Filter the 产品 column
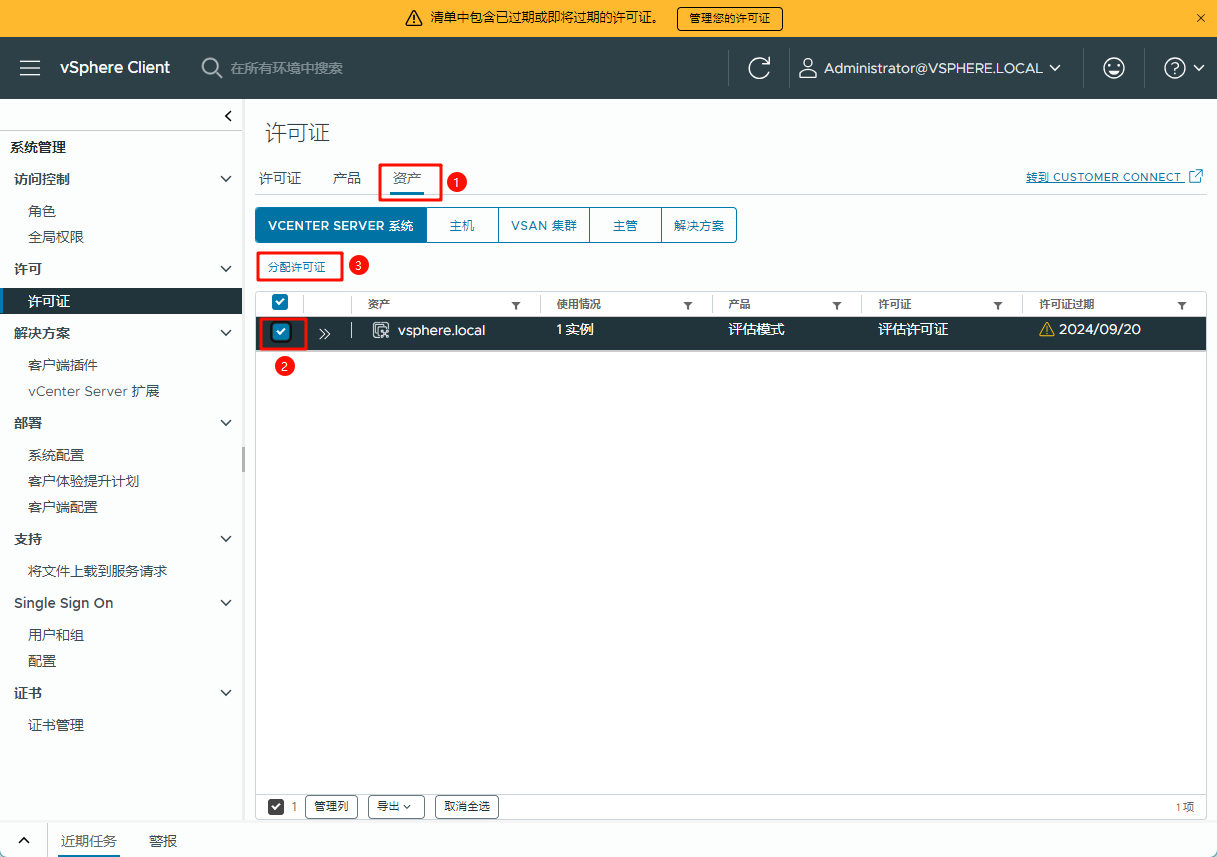Viewport: 1217px width, 857px height. [x=837, y=305]
